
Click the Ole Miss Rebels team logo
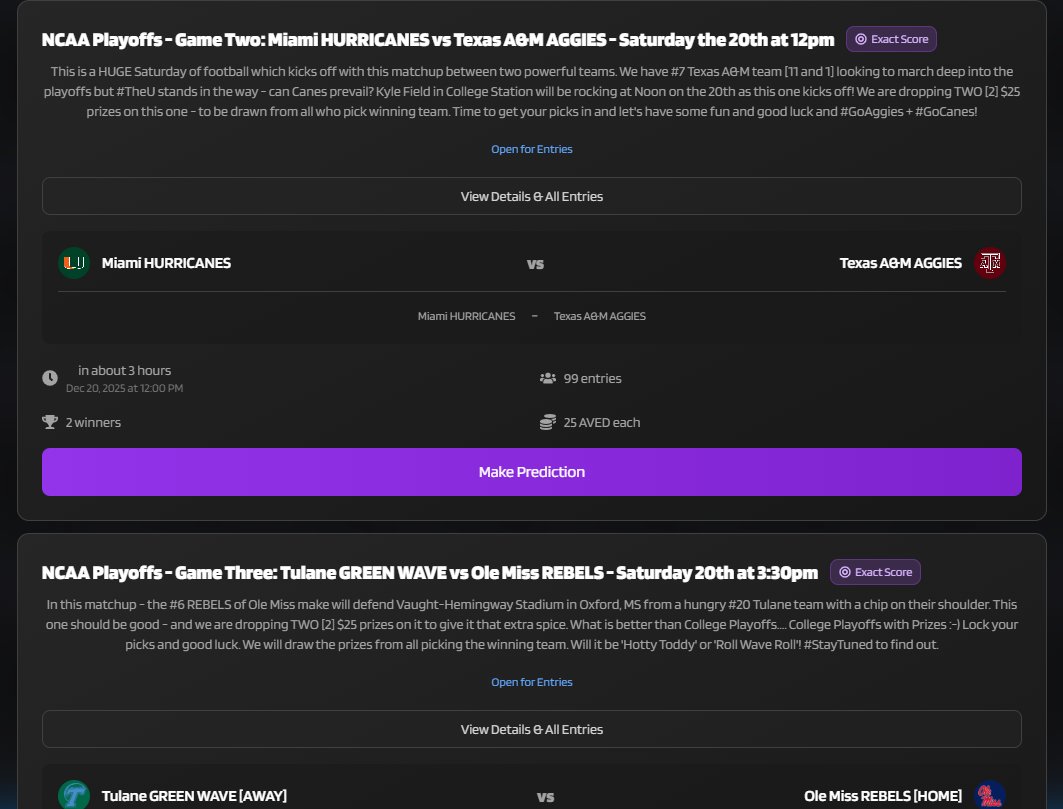coord(989,795)
